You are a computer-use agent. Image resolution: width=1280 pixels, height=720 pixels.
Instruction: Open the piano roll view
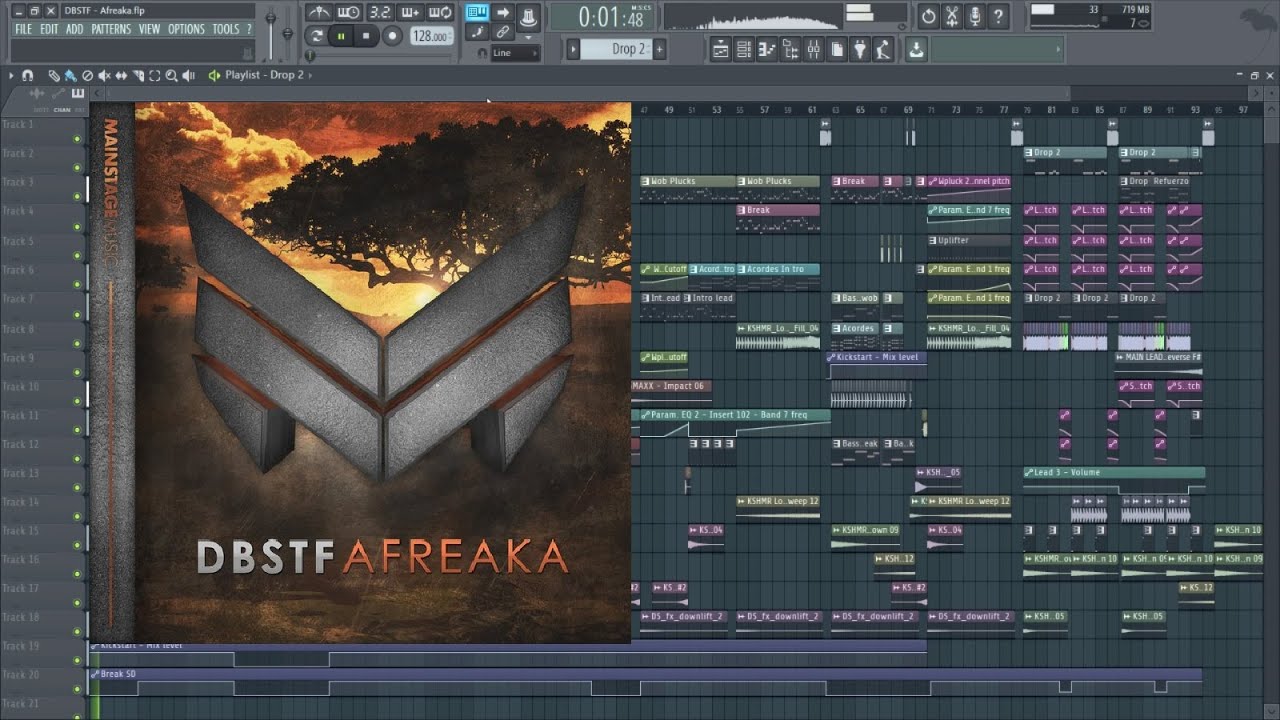[x=767, y=49]
